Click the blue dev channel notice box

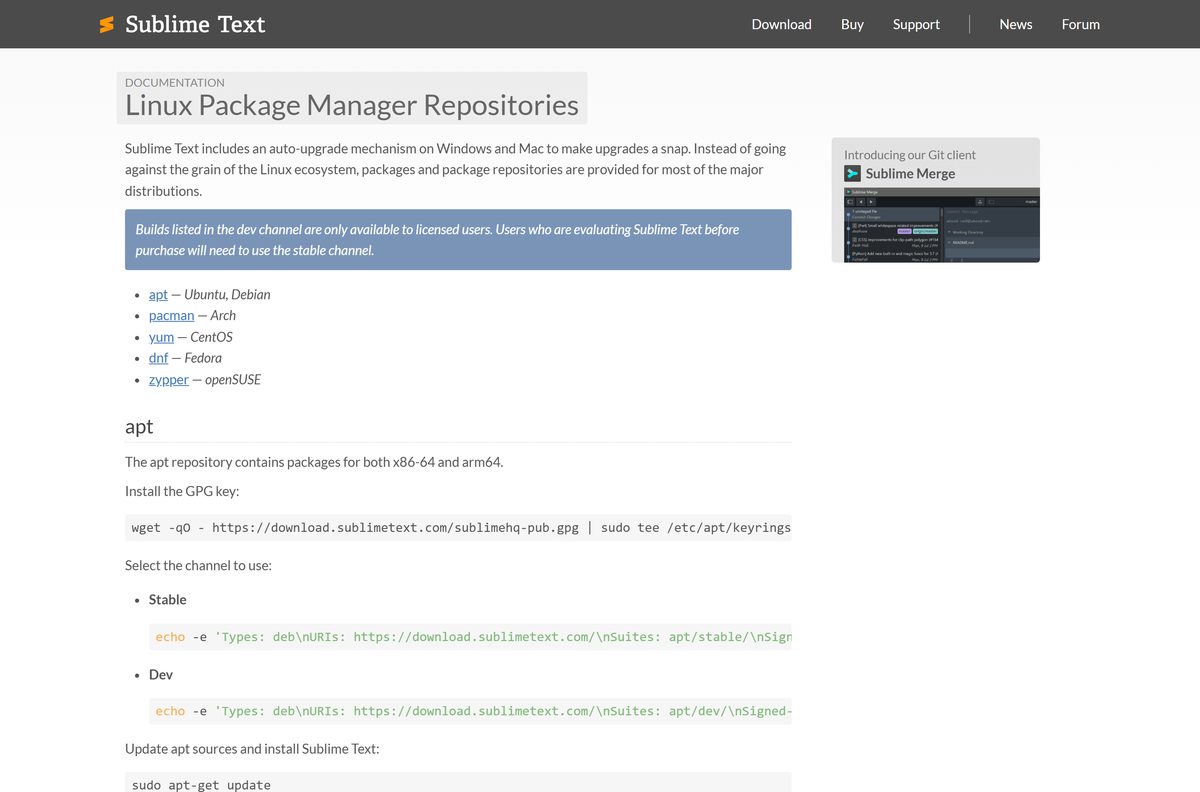[458, 239]
